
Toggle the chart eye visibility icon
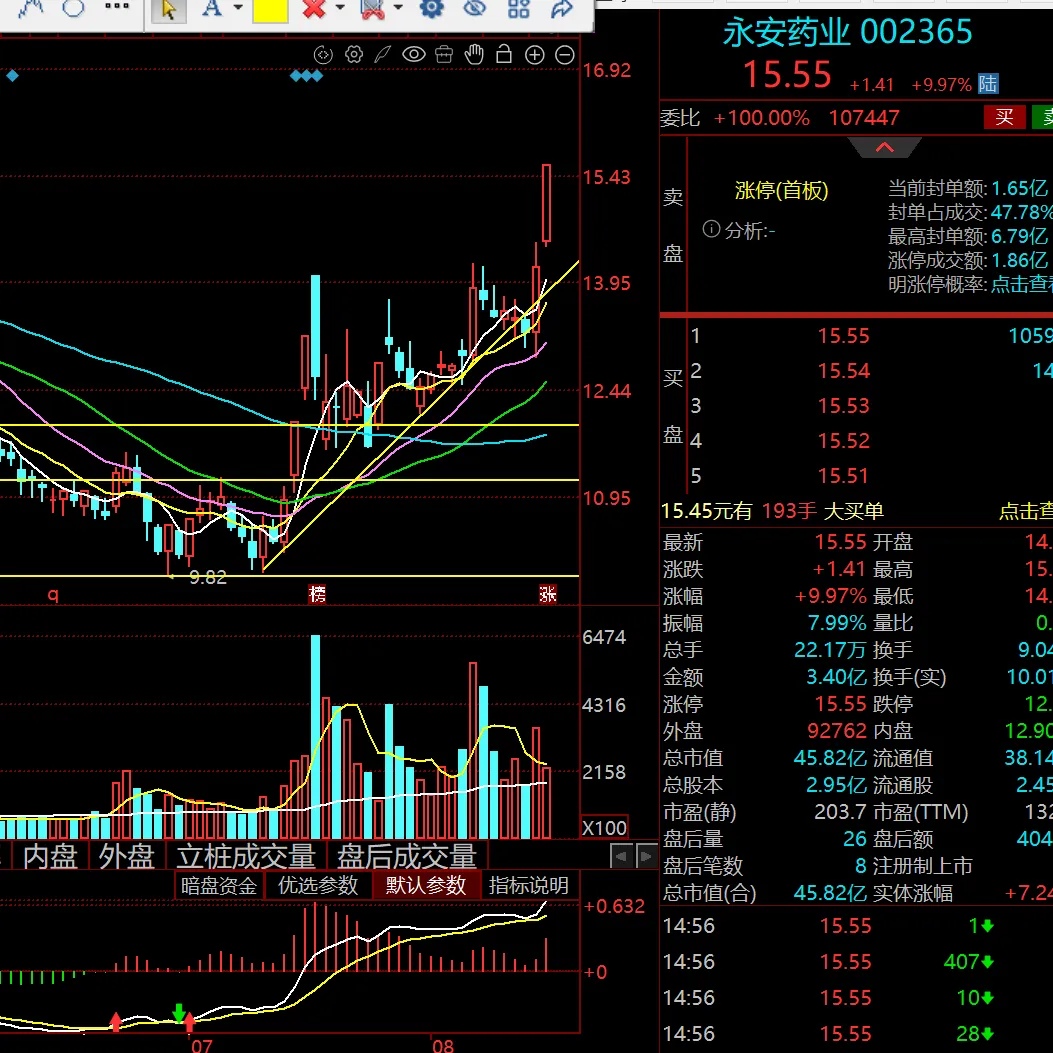(414, 54)
